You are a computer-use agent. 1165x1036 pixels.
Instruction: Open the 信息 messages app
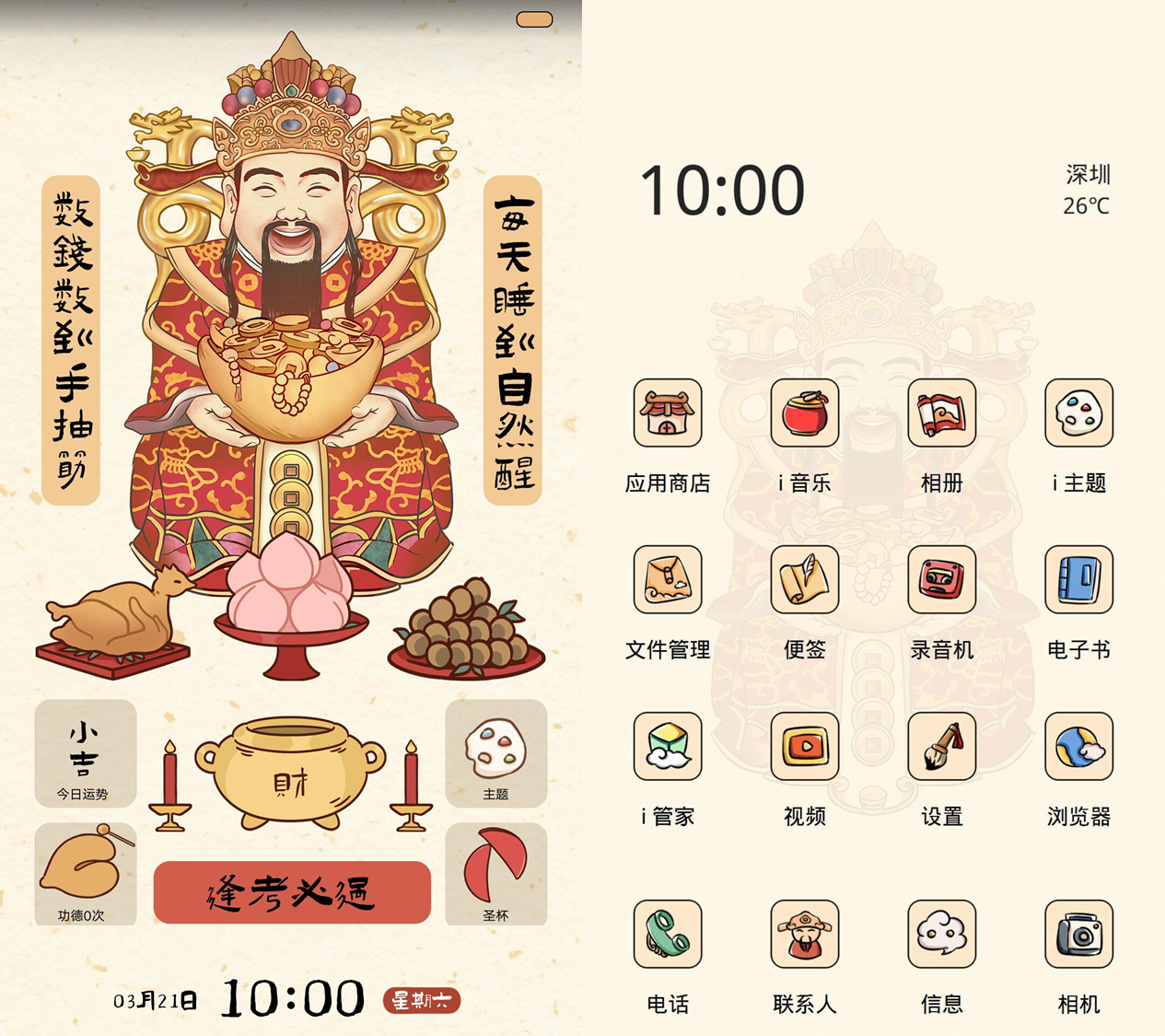[x=942, y=935]
